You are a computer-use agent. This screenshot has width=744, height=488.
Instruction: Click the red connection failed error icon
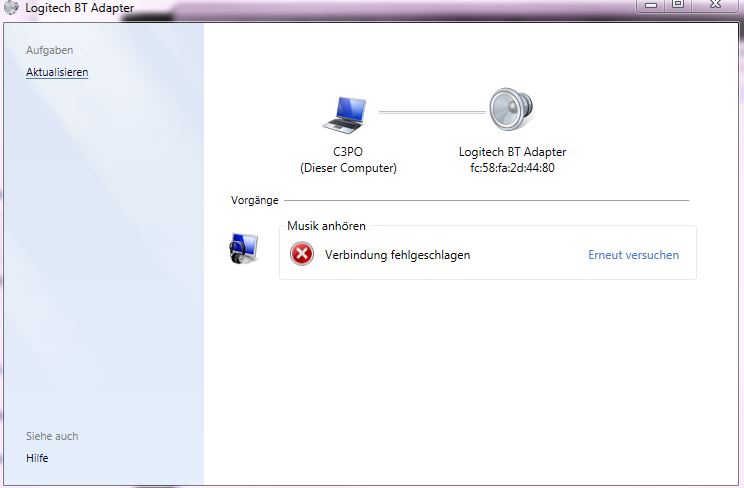(302, 254)
